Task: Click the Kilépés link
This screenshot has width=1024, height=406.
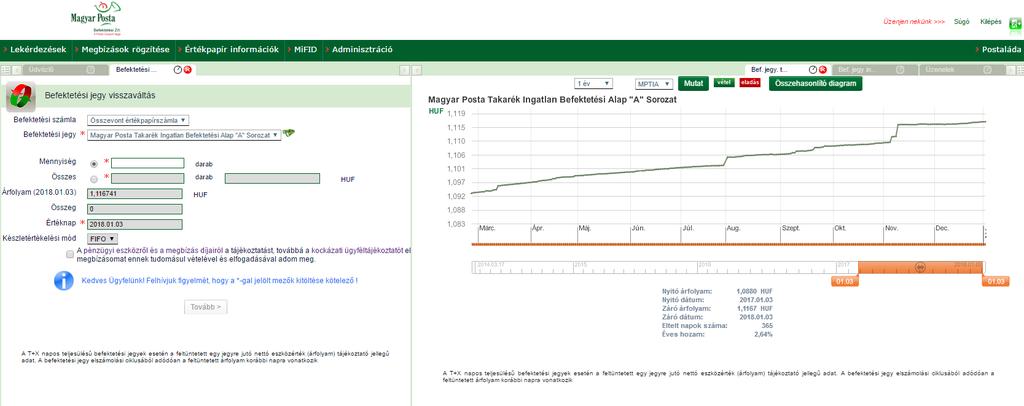Action: tap(991, 22)
